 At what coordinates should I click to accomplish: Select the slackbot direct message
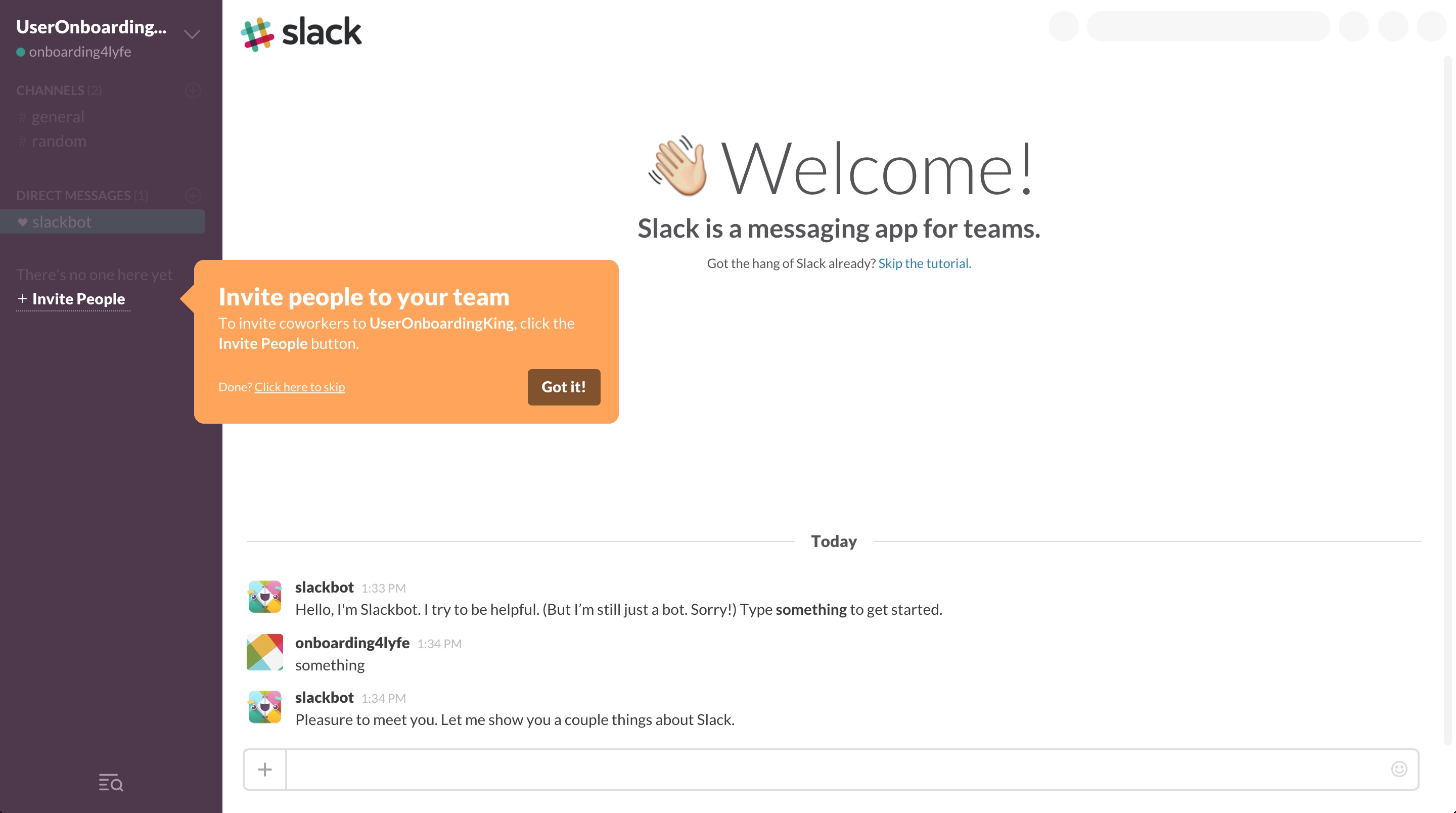[x=102, y=221]
